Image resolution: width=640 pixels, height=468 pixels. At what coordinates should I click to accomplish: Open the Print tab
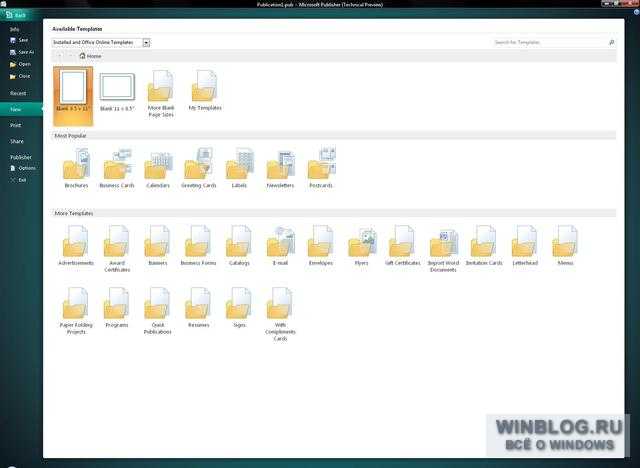pyautogui.click(x=16, y=125)
